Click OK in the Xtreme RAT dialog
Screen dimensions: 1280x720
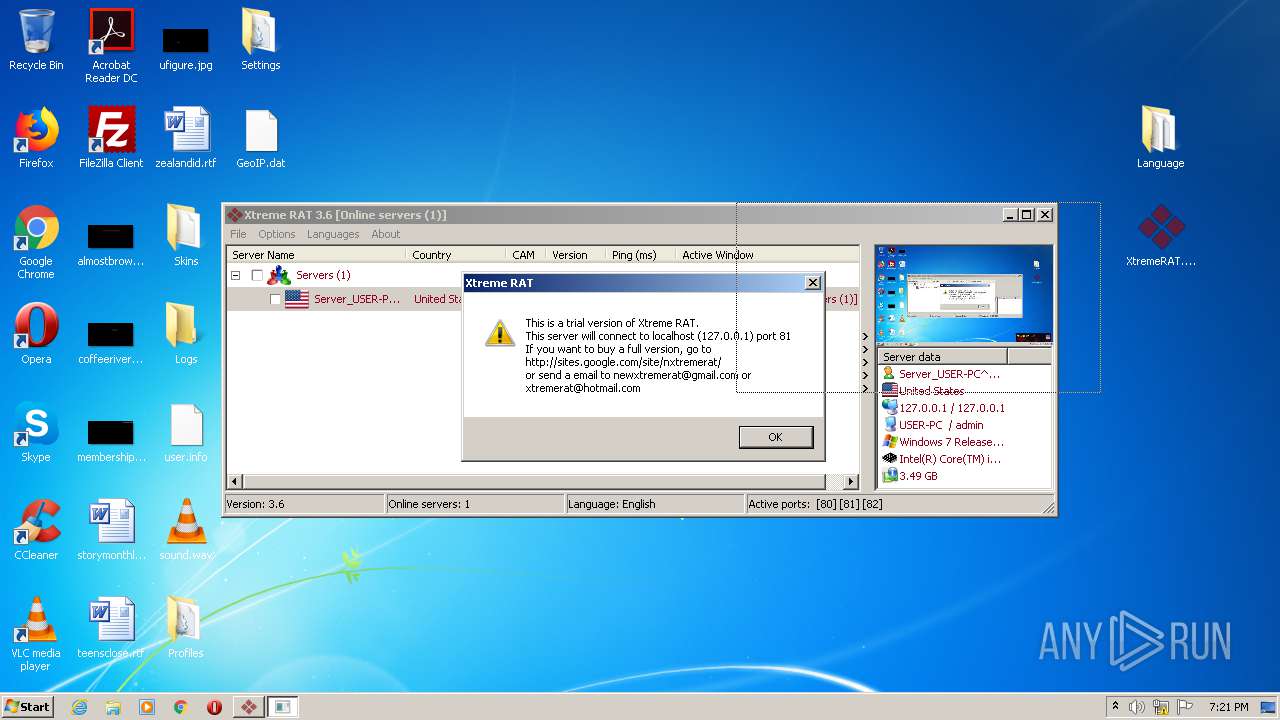pos(775,437)
